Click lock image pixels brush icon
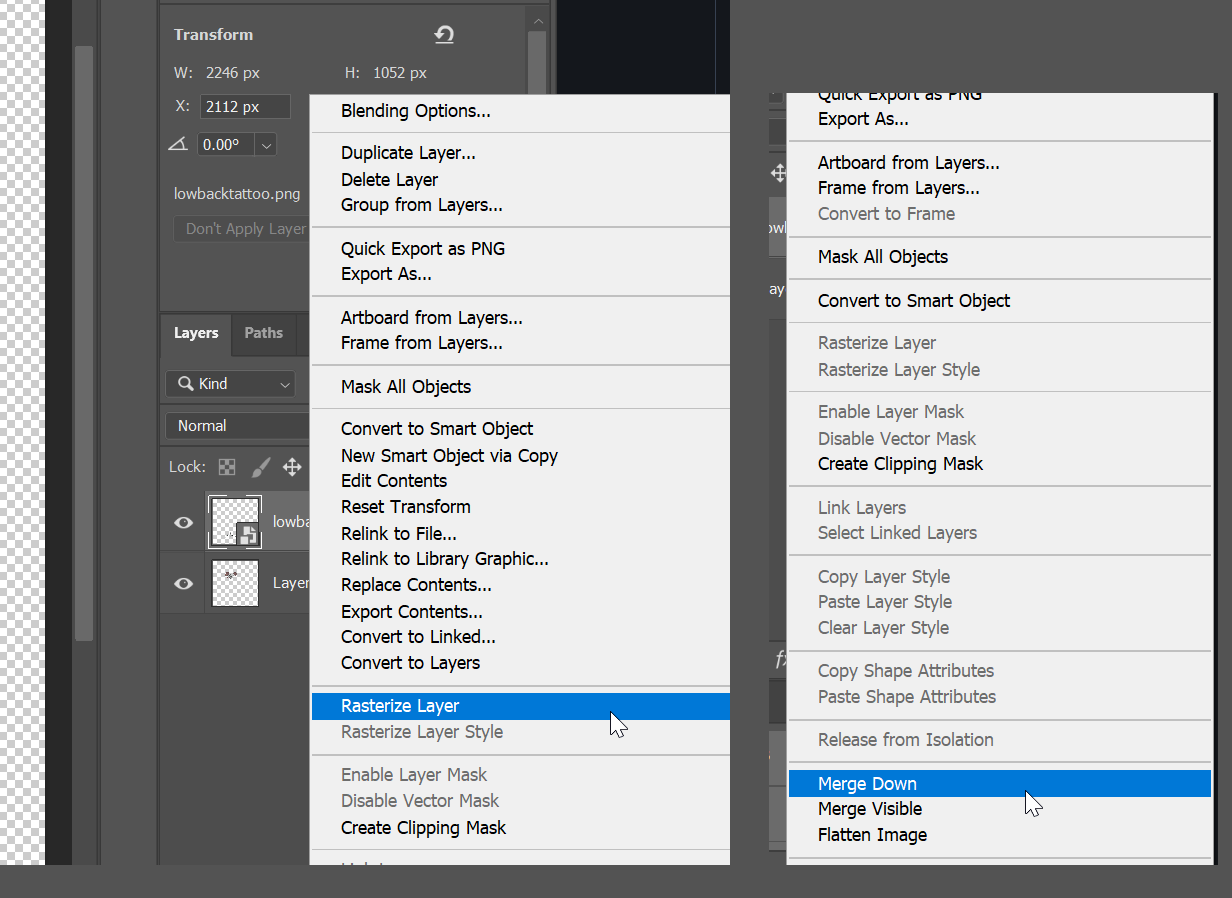The width and height of the screenshot is (1232, 898). (x=260, y=467)
